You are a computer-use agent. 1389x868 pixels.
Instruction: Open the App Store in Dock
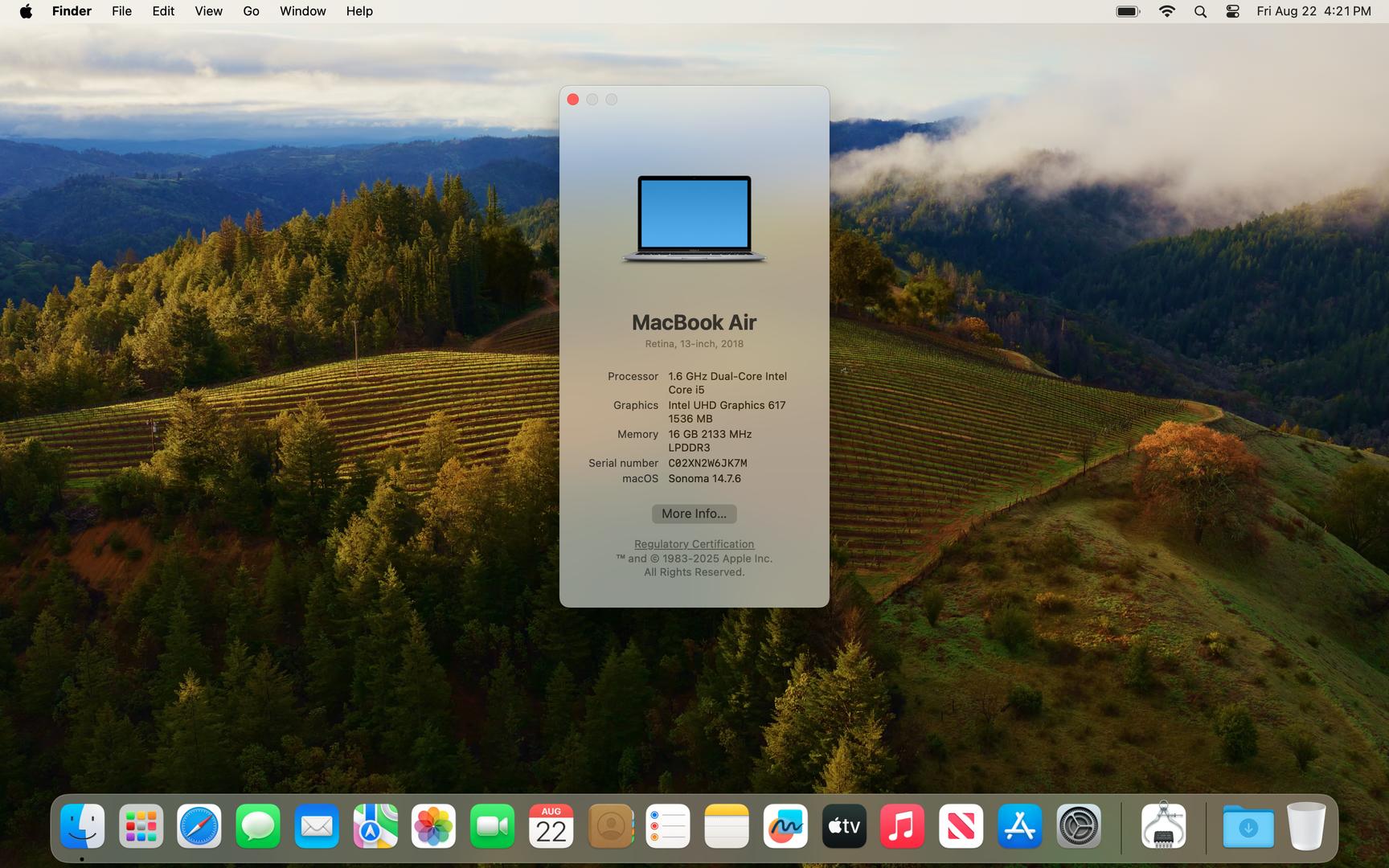[x=1019, y=825]
